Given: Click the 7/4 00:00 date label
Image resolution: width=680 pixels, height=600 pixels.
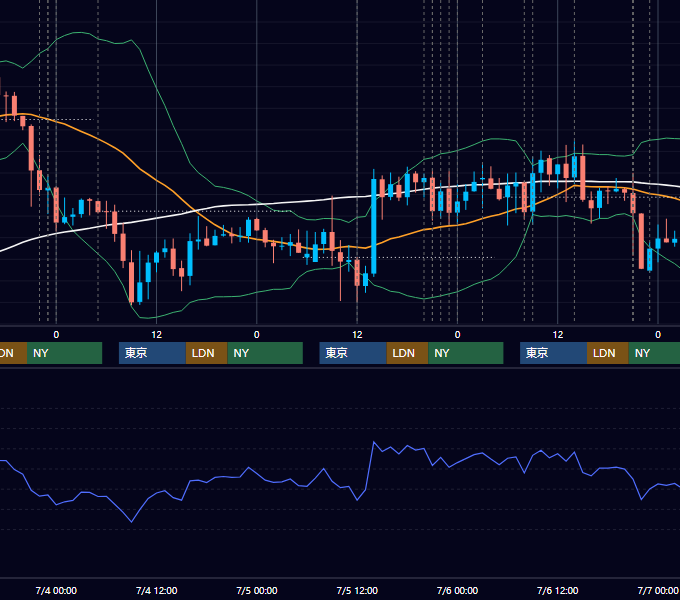Looking at the screenshot, I should point(56,590).
